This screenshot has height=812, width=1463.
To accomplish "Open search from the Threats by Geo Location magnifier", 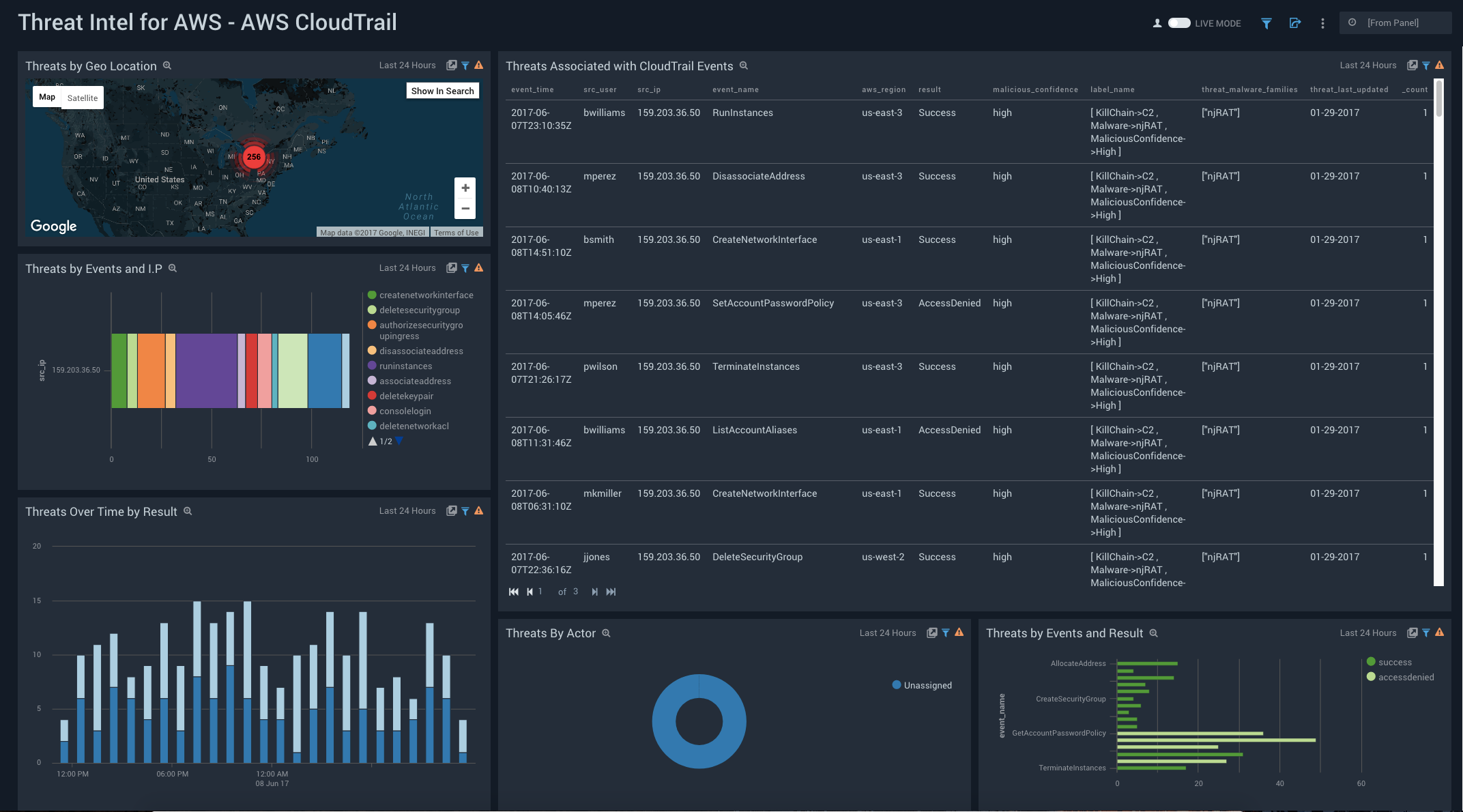I will [167, 66].
